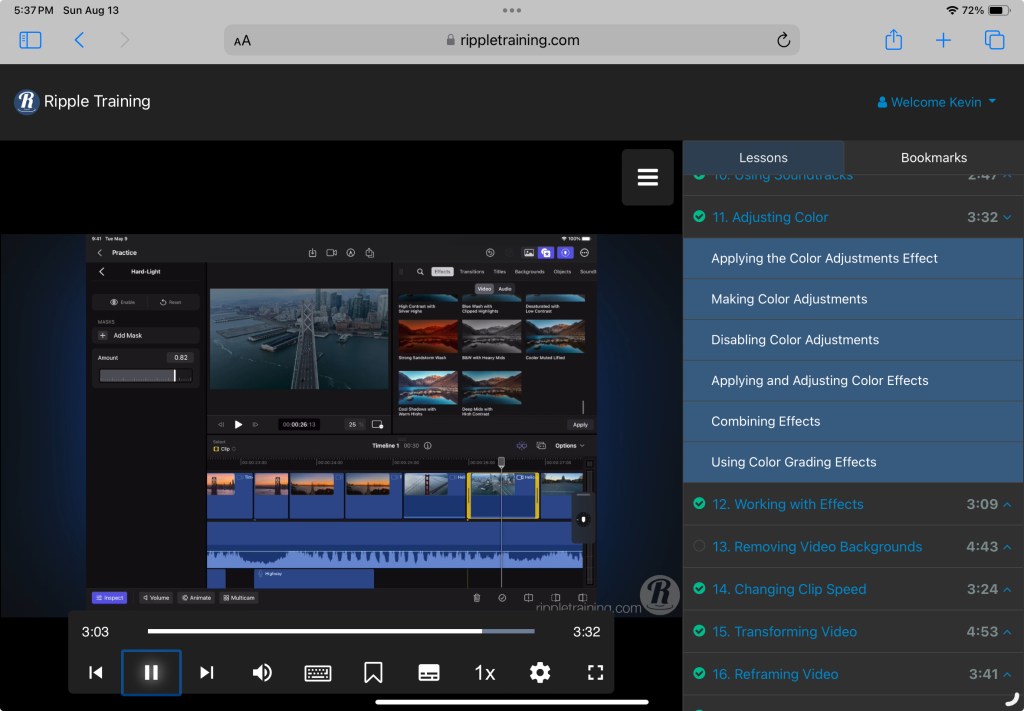Toggle completion circle for lesson 13
Image resolution: width=1024 pixels, height=711 pixels.
699,546
